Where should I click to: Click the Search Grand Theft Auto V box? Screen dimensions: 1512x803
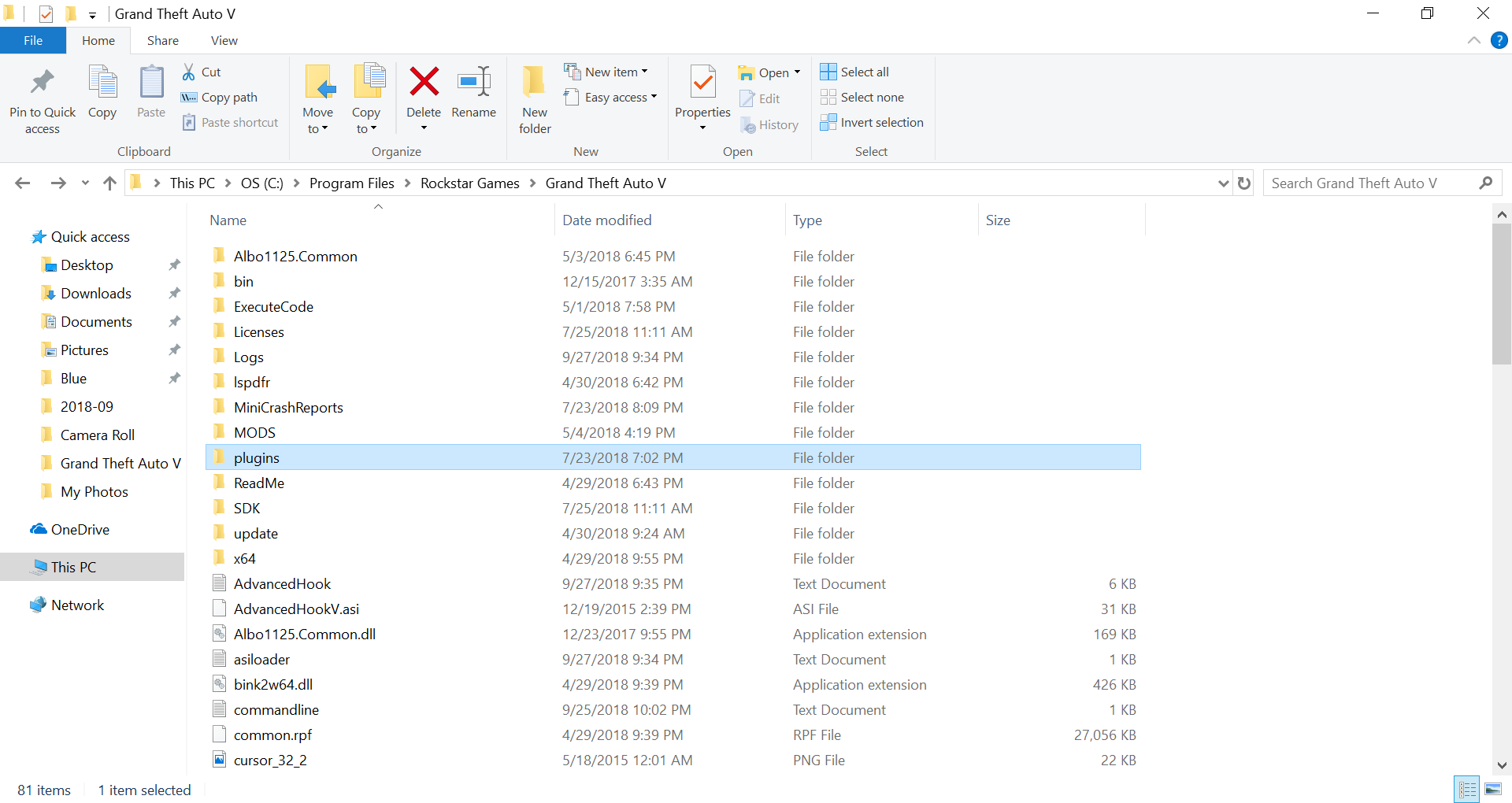pyautogui.click(x=1372, y=183)
